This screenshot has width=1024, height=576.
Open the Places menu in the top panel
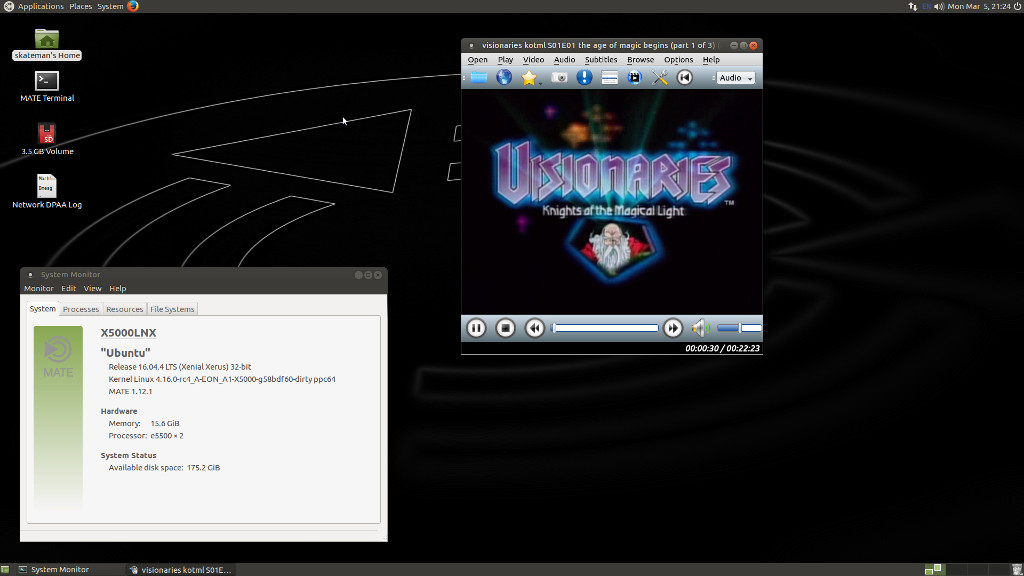pyautogui.click(x=80, y=6)
